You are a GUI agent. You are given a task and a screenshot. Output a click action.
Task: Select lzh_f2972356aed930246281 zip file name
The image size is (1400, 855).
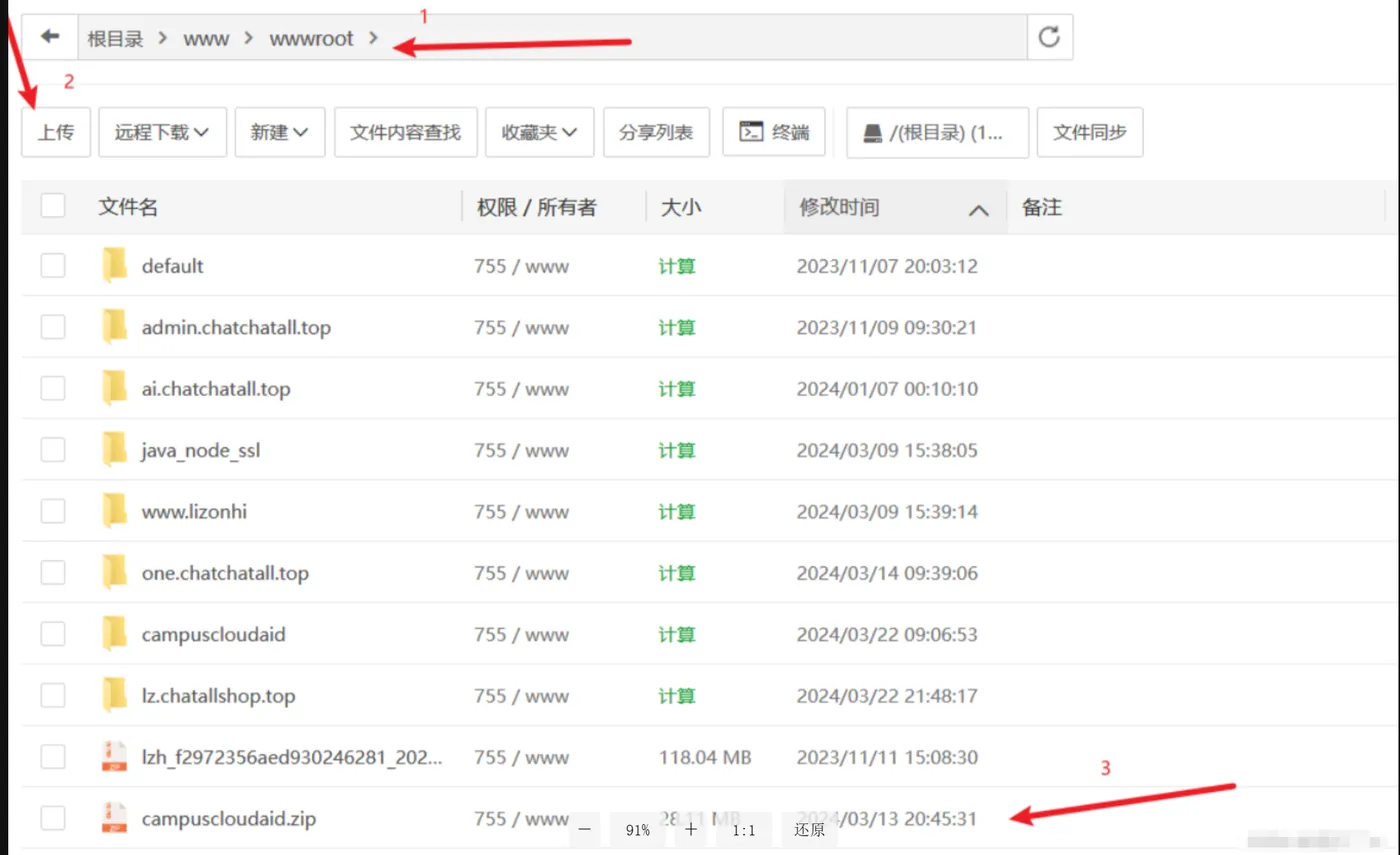[292, 758]
